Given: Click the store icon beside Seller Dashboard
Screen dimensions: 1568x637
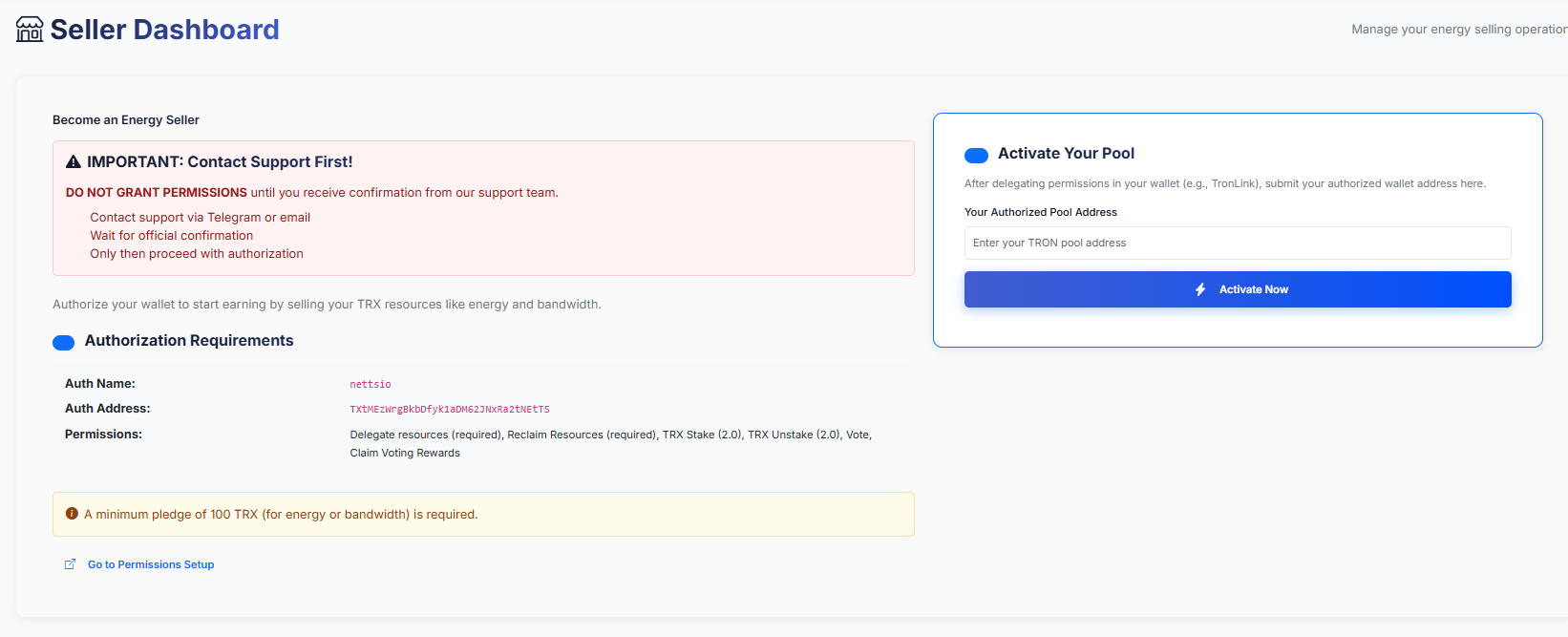Looking at the screenshot, I should click(x=30, y=30).
